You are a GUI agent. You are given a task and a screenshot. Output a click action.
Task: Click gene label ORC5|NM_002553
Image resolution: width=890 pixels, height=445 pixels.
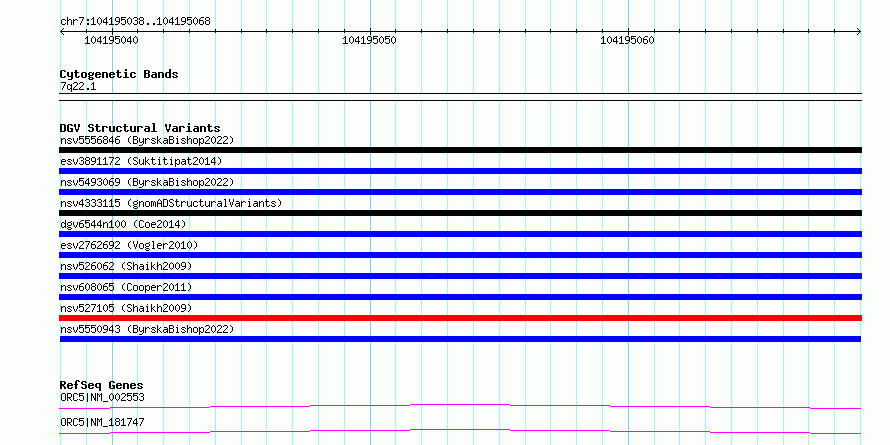(x=102, y=397)
